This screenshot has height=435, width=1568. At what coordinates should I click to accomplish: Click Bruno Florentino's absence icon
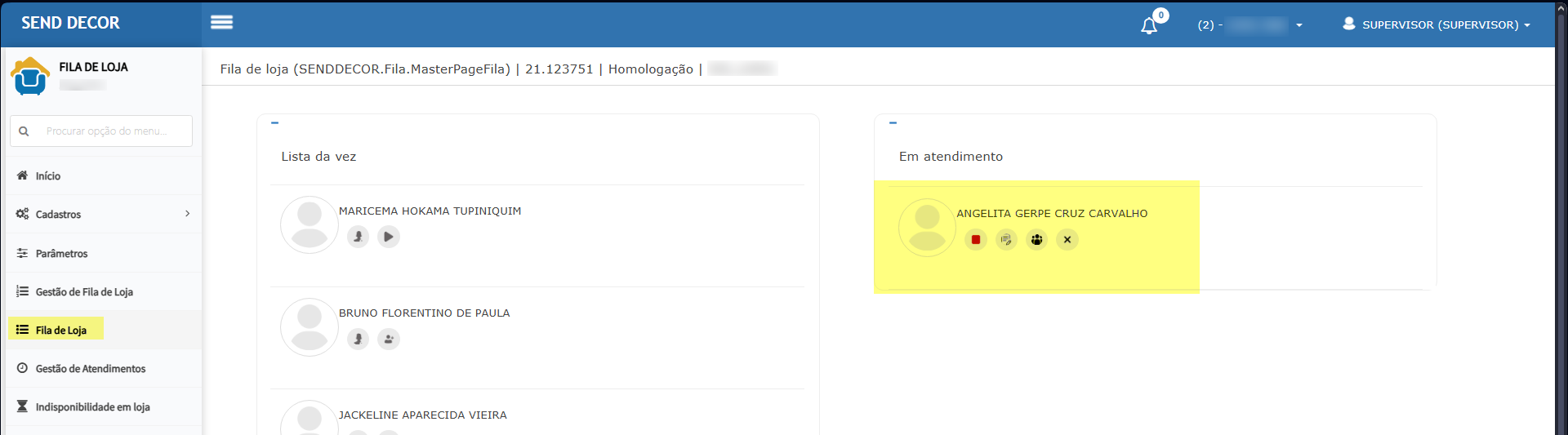(x=358, y=339)
